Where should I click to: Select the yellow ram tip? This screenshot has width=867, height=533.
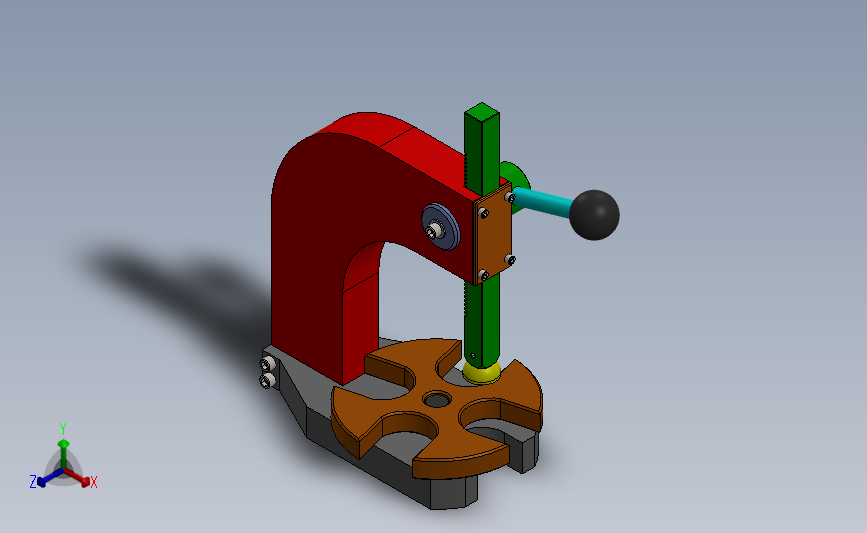[482, 372]
